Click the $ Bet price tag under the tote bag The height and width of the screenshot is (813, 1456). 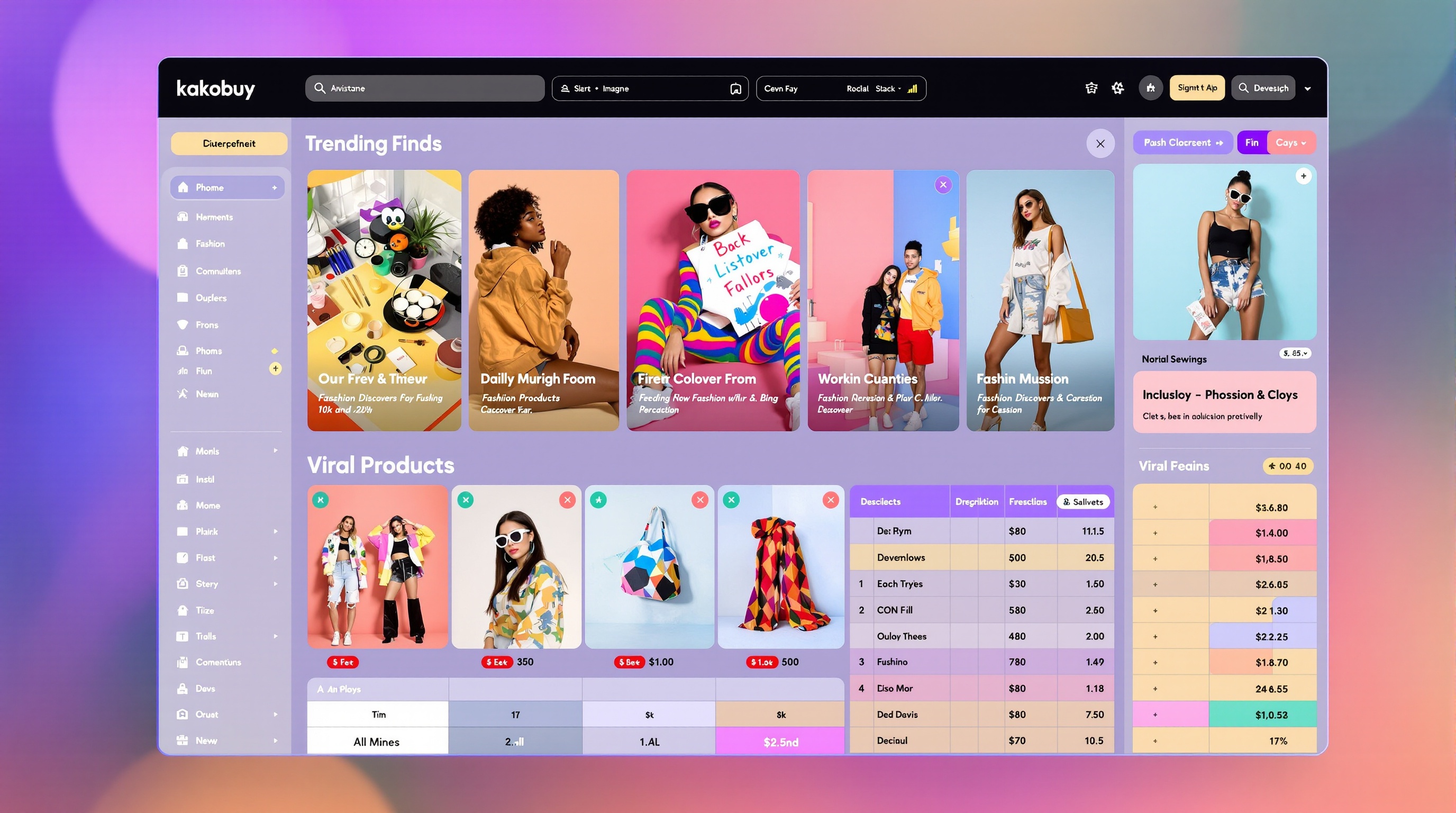[x=629, y=662]
